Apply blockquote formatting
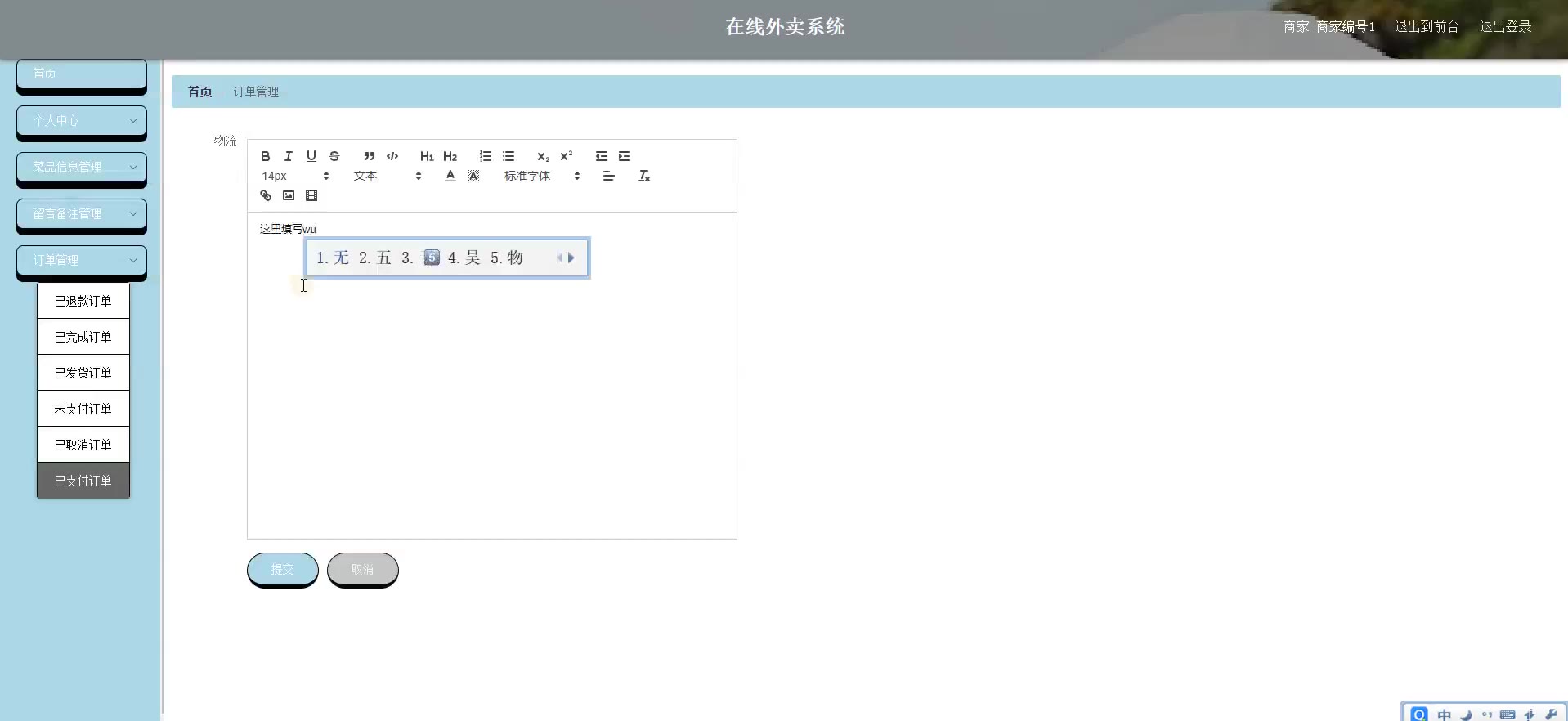1568x721 pixels. [370, 156]
